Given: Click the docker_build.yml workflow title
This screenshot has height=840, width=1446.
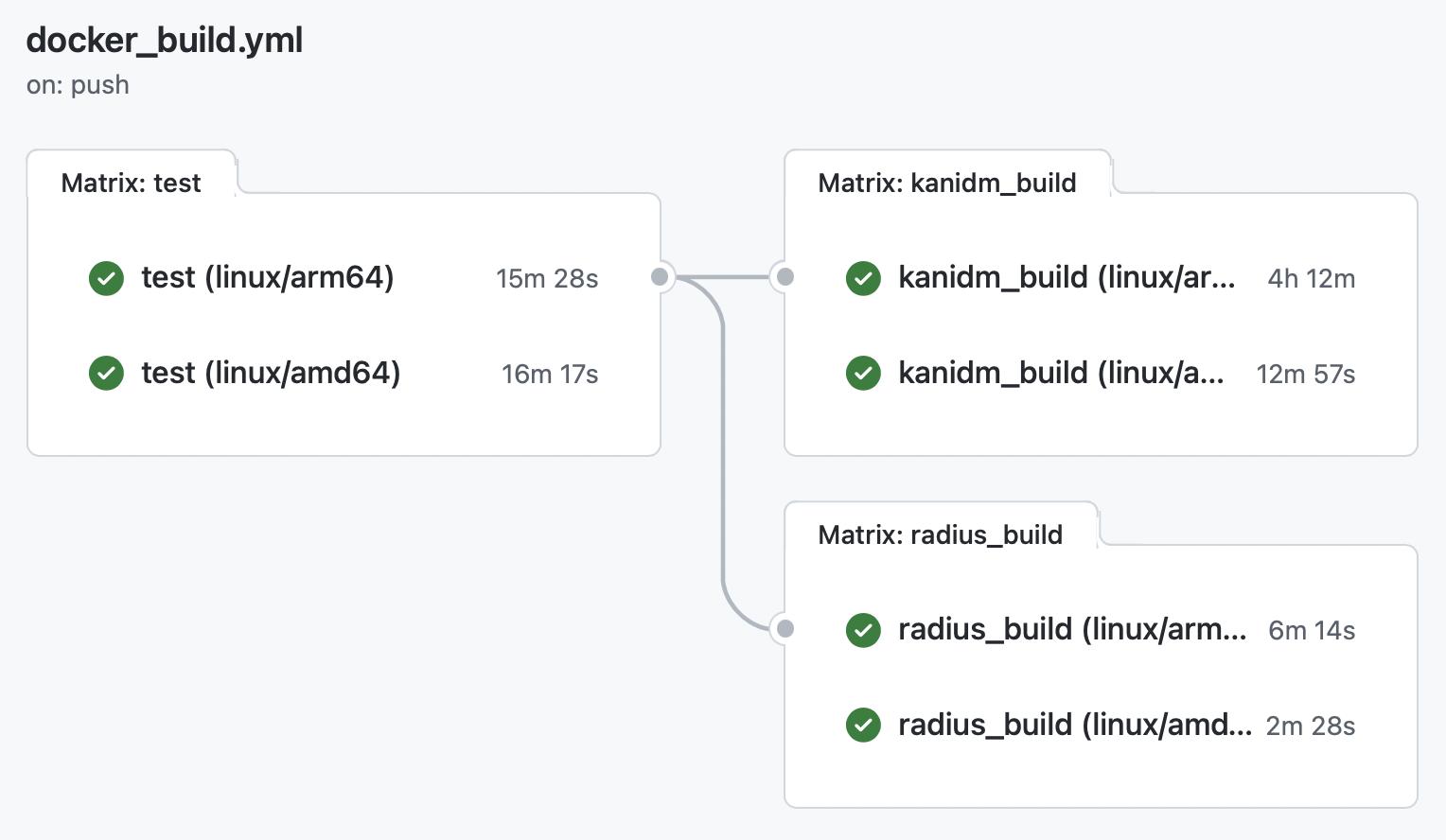Looking at the screenshot, I should pyautogui.click(x=165, y=41).
